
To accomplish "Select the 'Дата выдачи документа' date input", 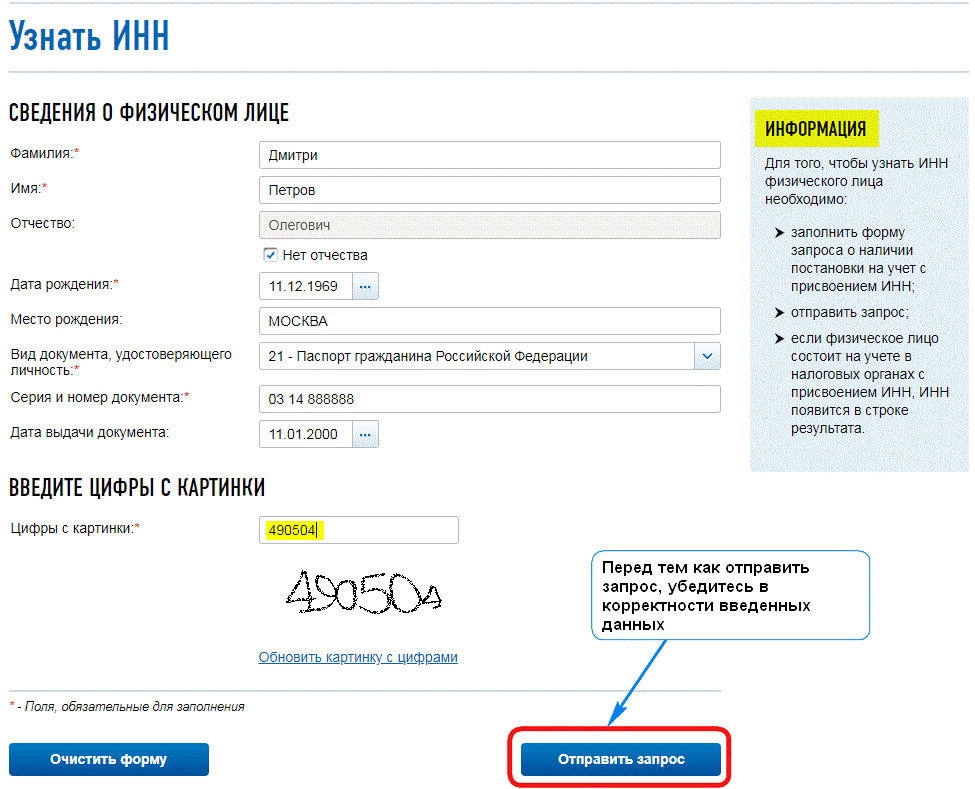I will [x=305, y=434].
